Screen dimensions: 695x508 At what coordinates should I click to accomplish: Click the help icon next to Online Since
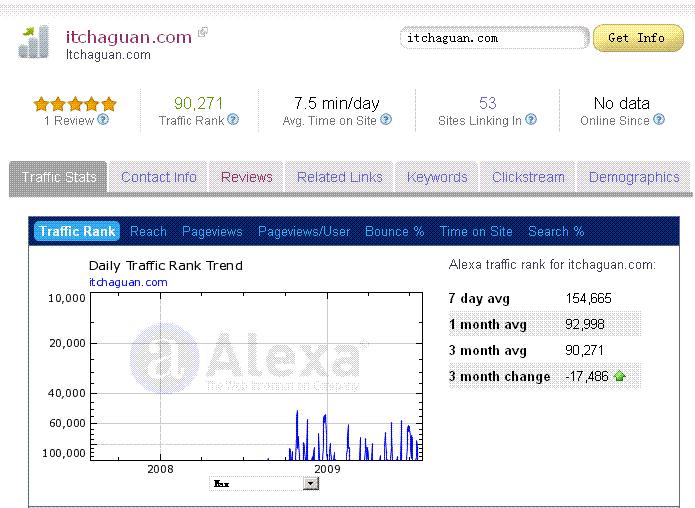point(659,120)
